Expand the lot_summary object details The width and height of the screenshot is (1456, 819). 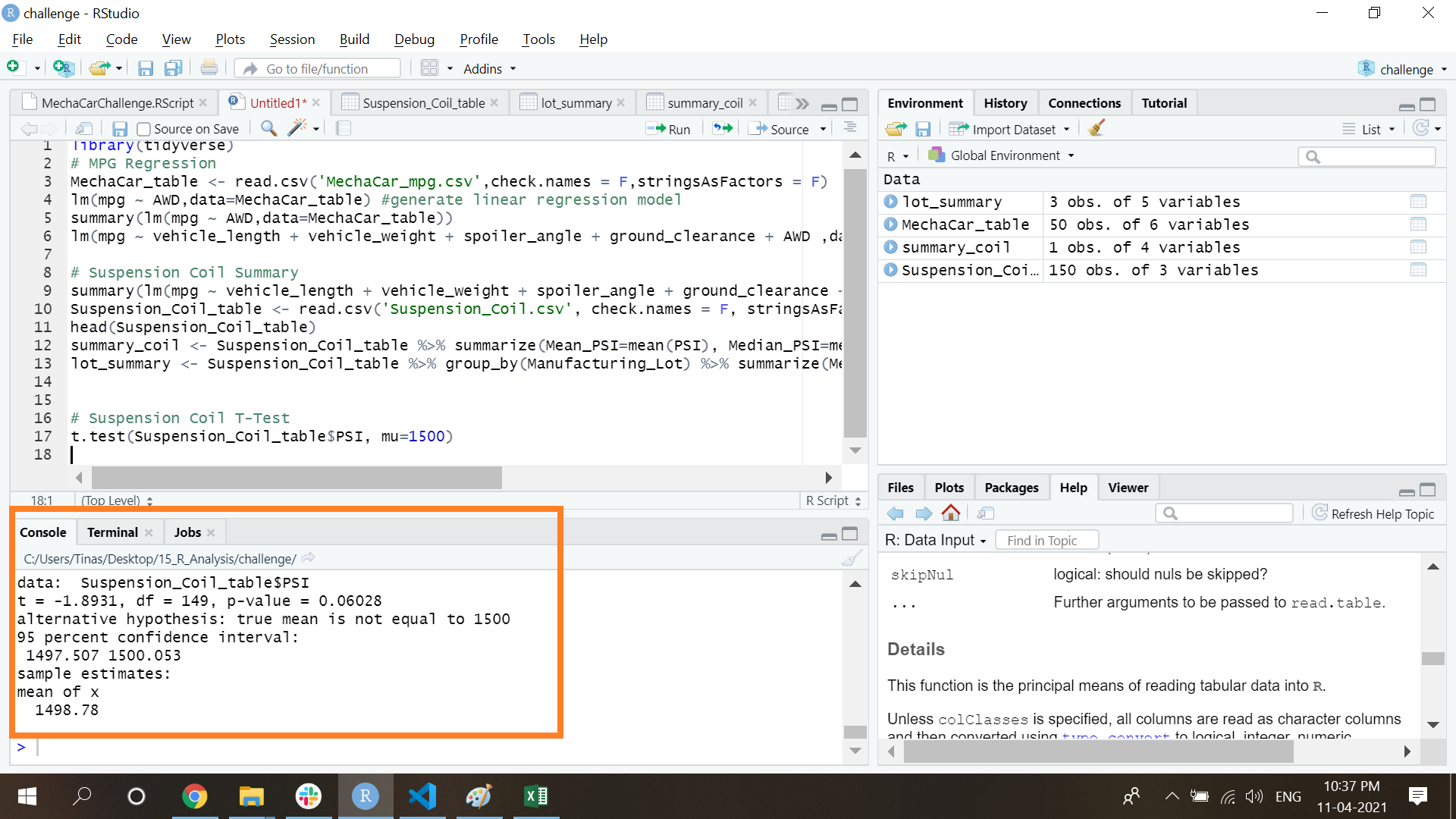(890, 202)
